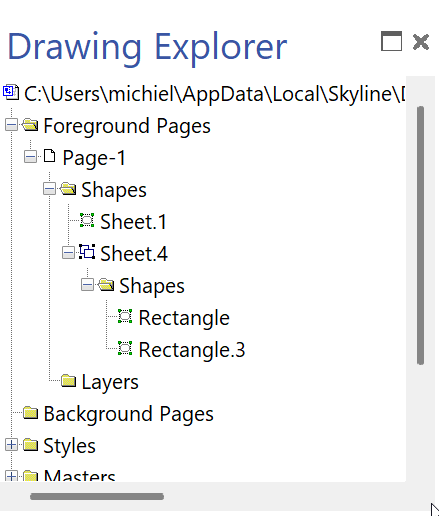Collapse the Shapes folder under Page-1

pos(49,189)
